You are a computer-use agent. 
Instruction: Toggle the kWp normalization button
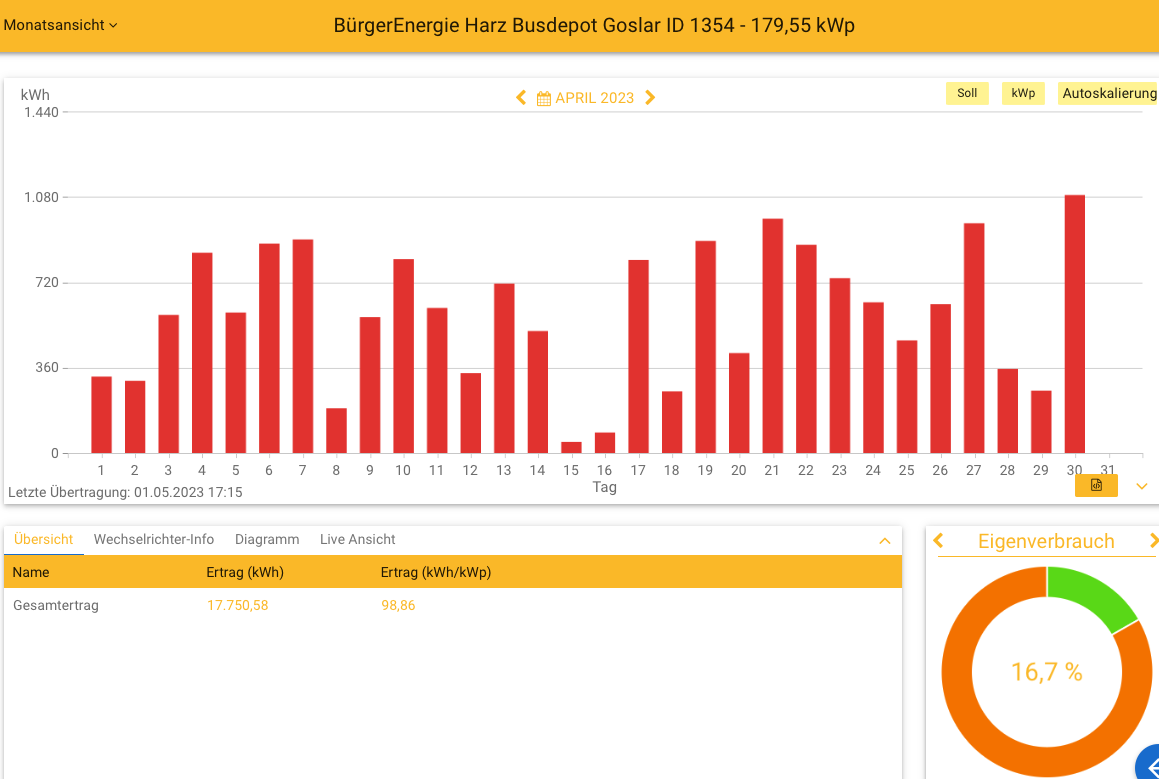(1023, 93)
